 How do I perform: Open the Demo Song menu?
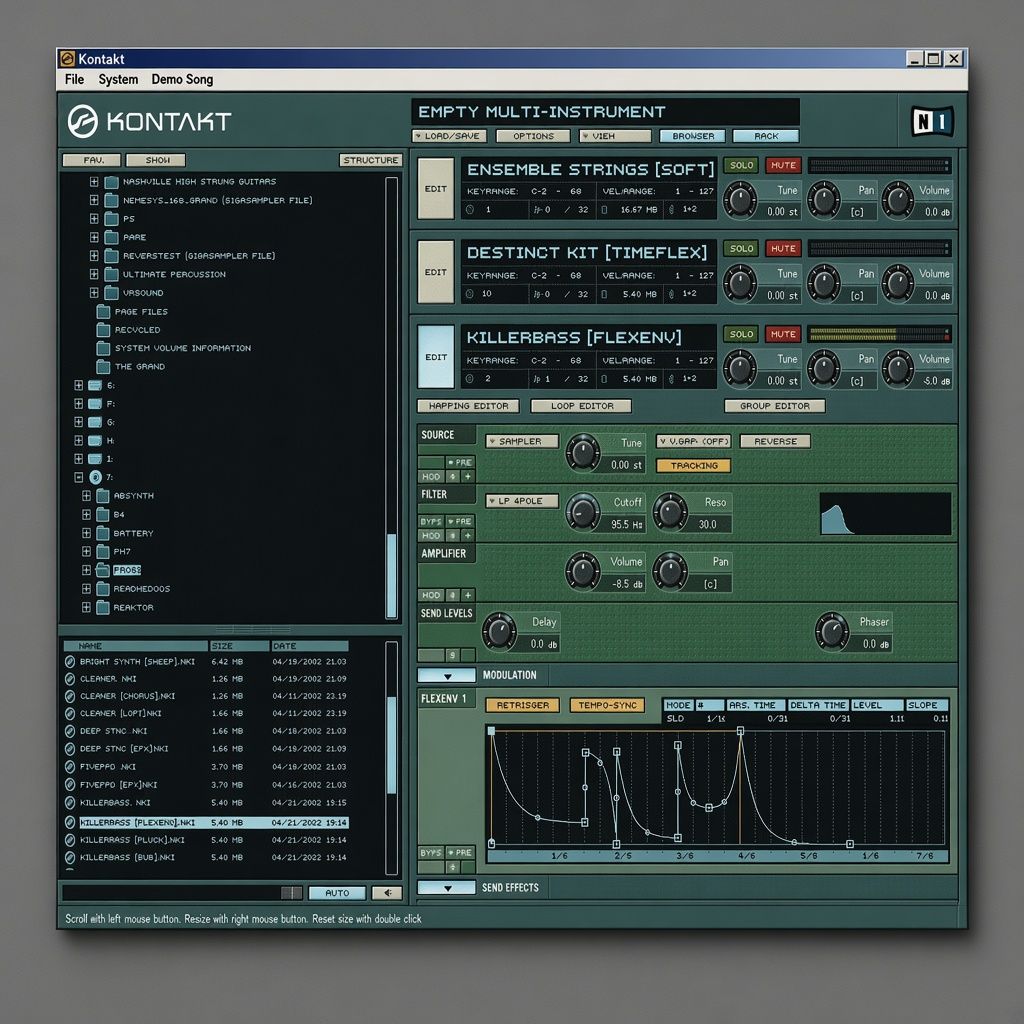pos(182,80)
